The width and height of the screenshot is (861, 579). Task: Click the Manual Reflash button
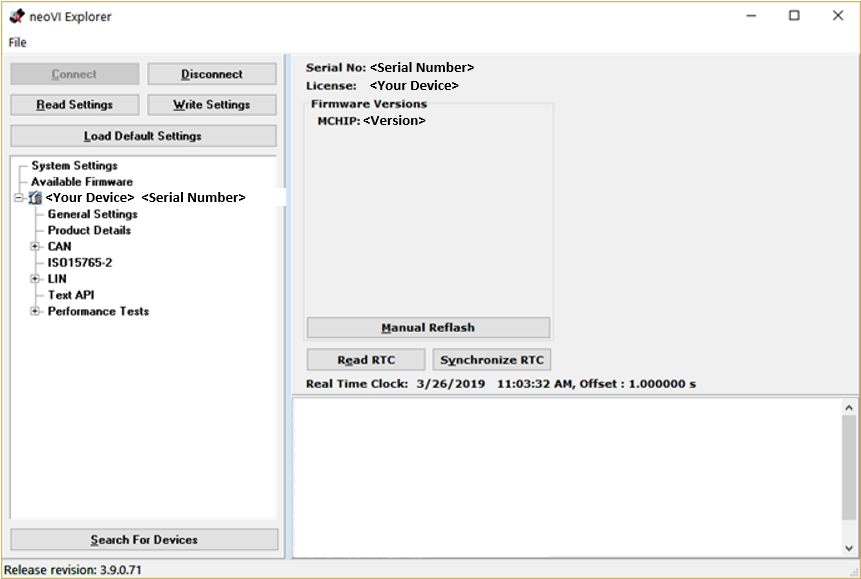point(428,327)
